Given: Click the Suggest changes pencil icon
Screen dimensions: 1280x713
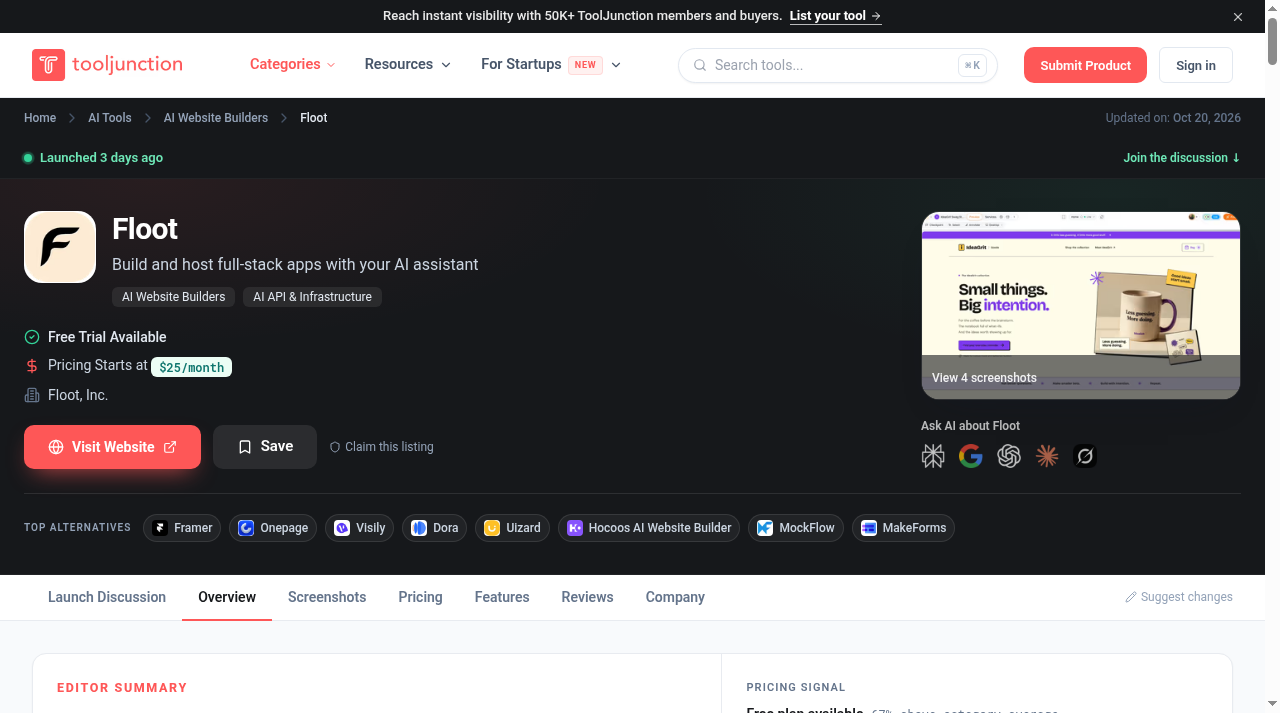Looking at the screenshot, I should (1131, 597).
